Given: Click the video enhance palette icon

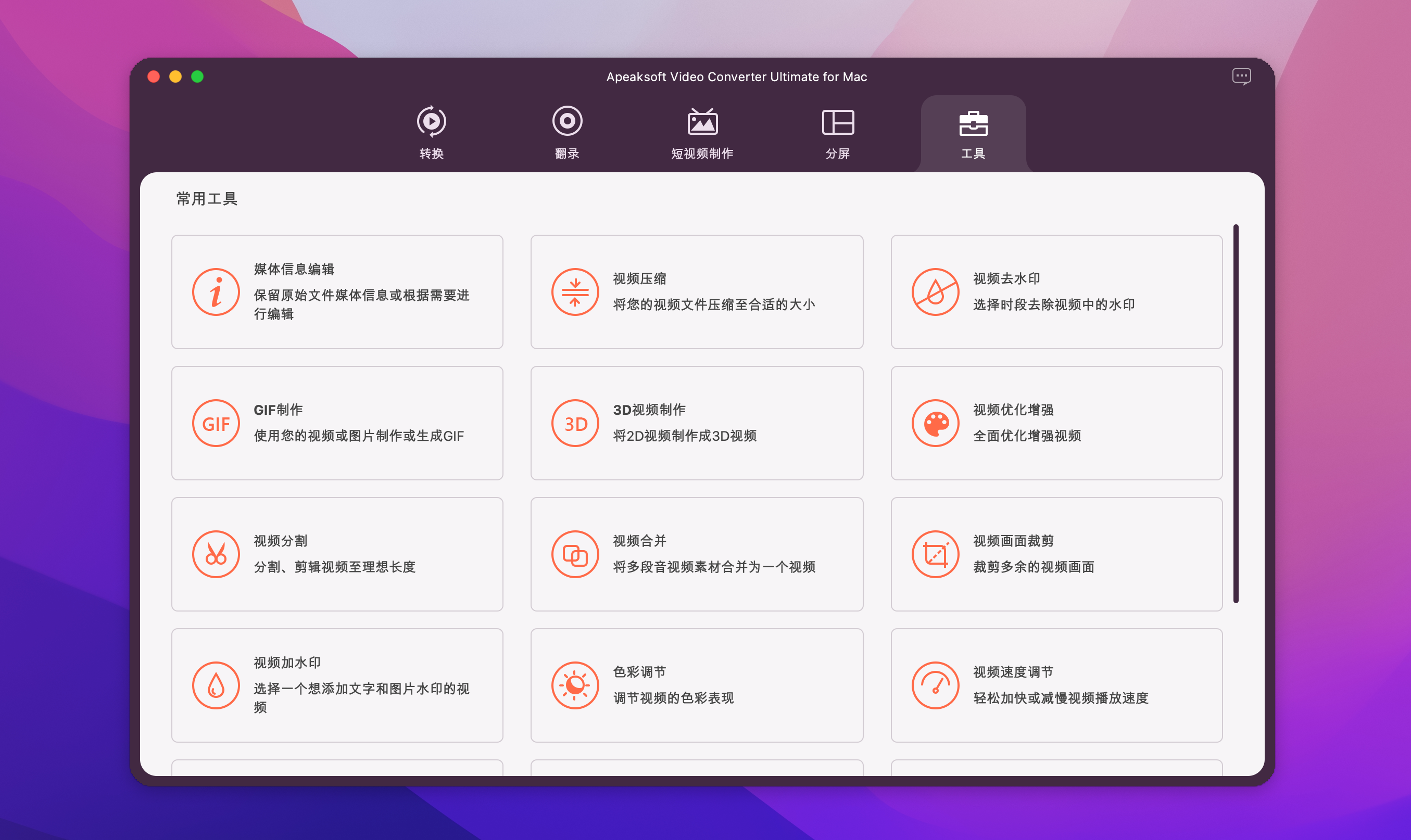Looking at the screenshot, I should 935,424.
